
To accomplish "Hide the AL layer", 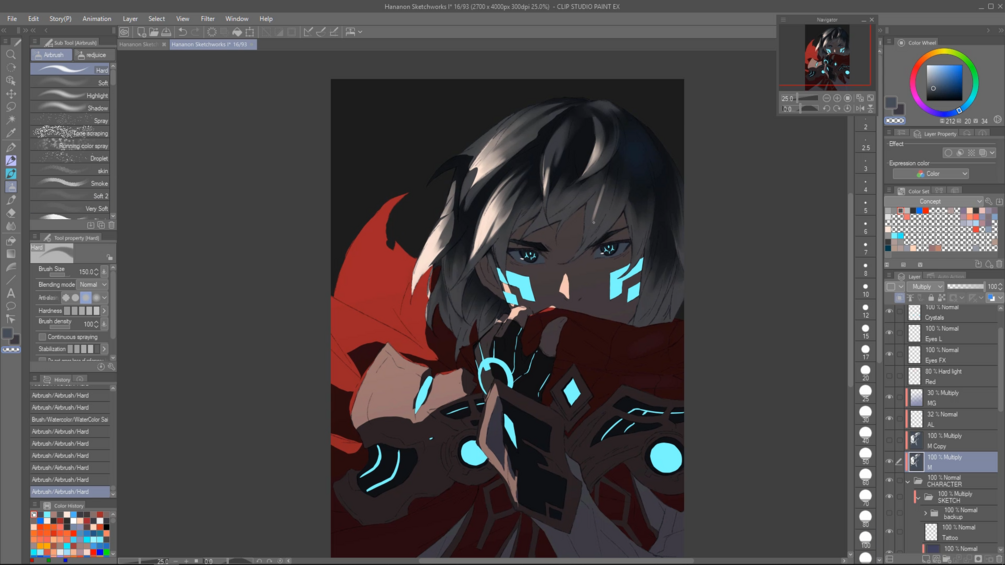I will [889, 419].
